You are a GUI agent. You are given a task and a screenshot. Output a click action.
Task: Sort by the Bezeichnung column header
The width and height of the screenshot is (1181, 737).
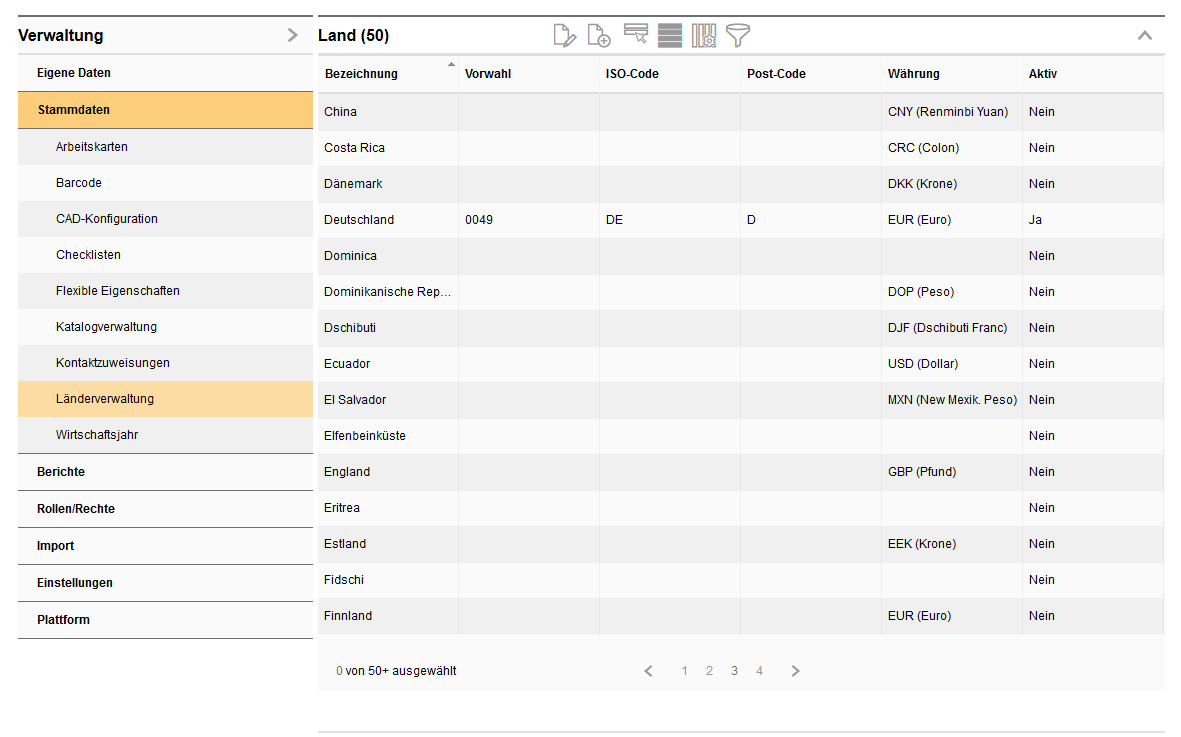(x=362, y=74)
